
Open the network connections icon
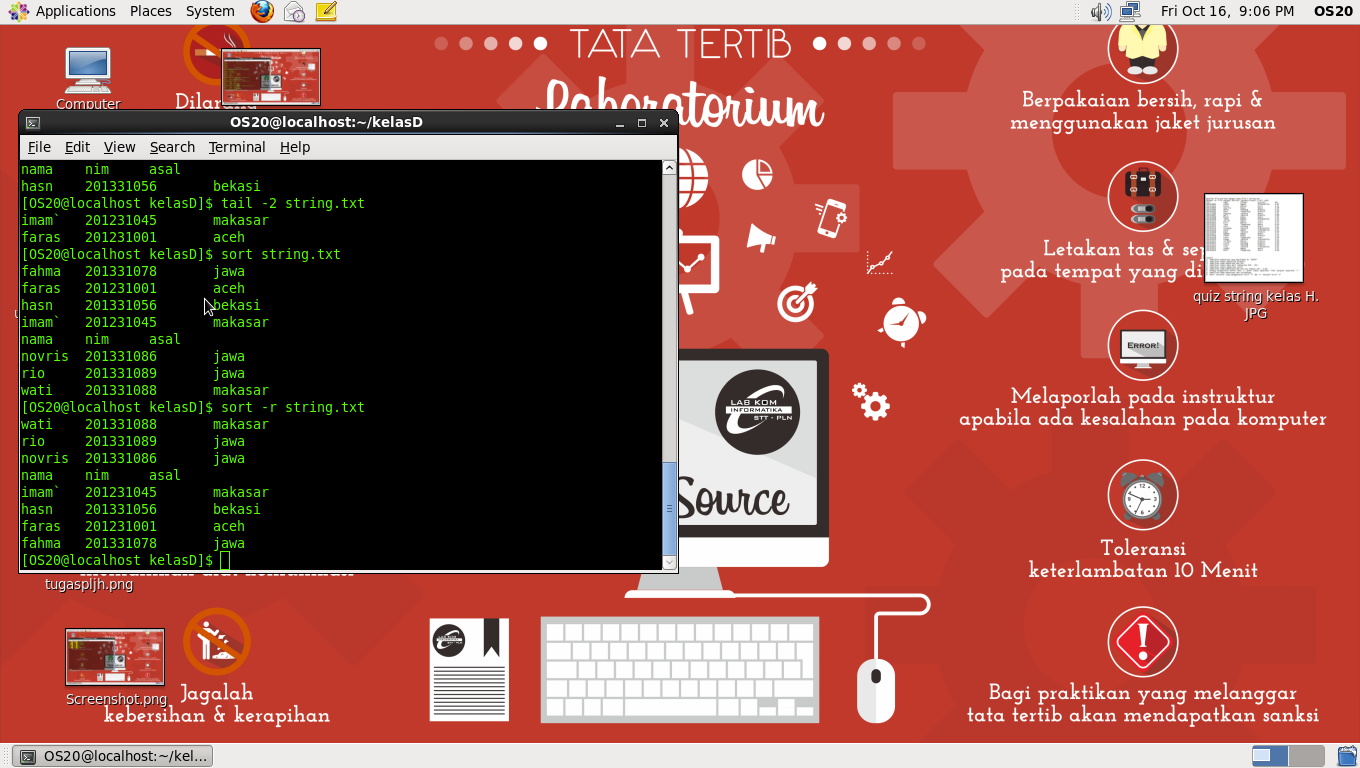click(x=1130, y=11)
